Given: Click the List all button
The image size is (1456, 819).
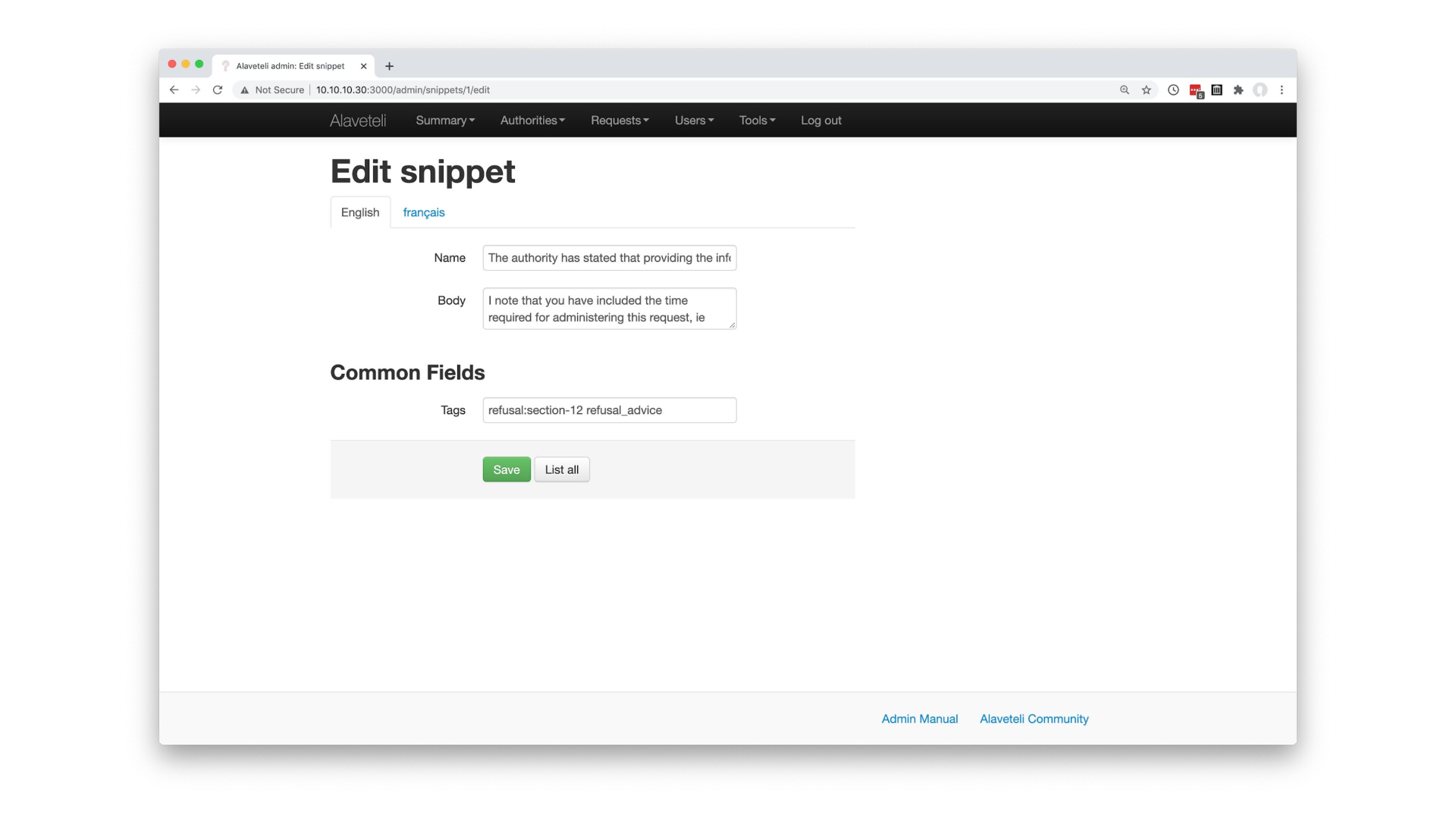Looking at the screenshot, I should [562, 469].
